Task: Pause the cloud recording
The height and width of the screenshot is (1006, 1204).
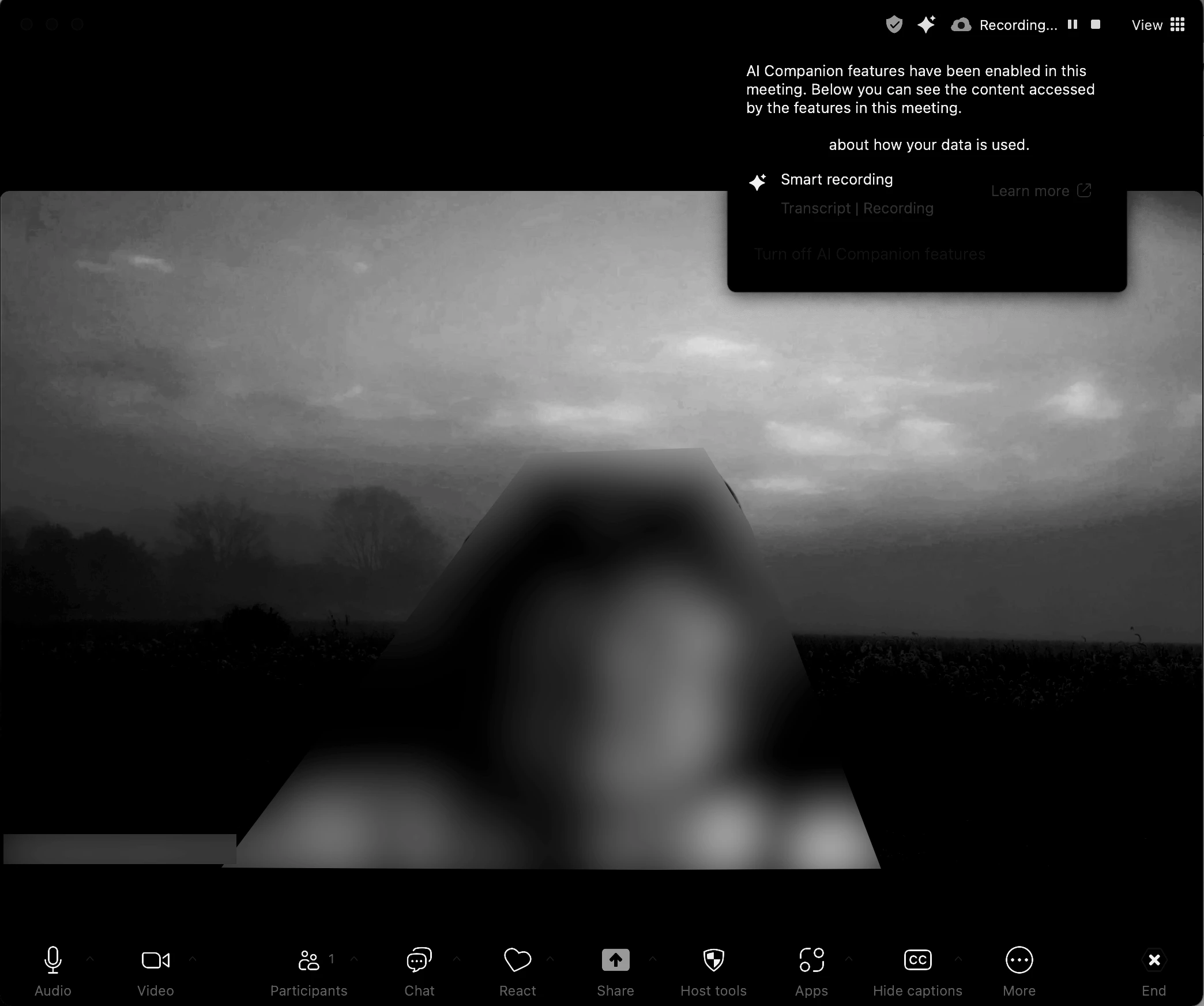Action: point(1073,25)
